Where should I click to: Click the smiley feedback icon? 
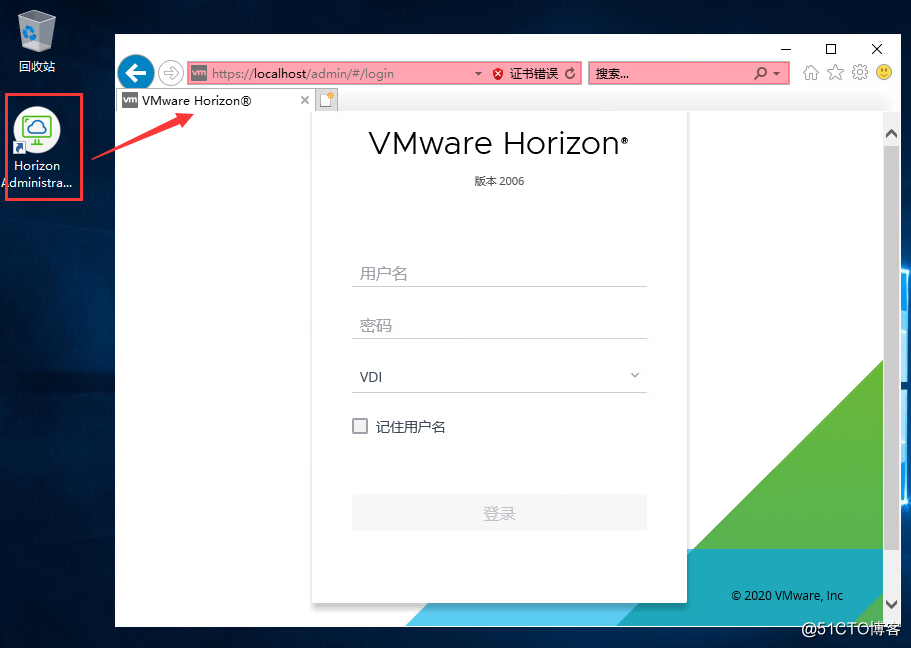(x=884, y=73)
